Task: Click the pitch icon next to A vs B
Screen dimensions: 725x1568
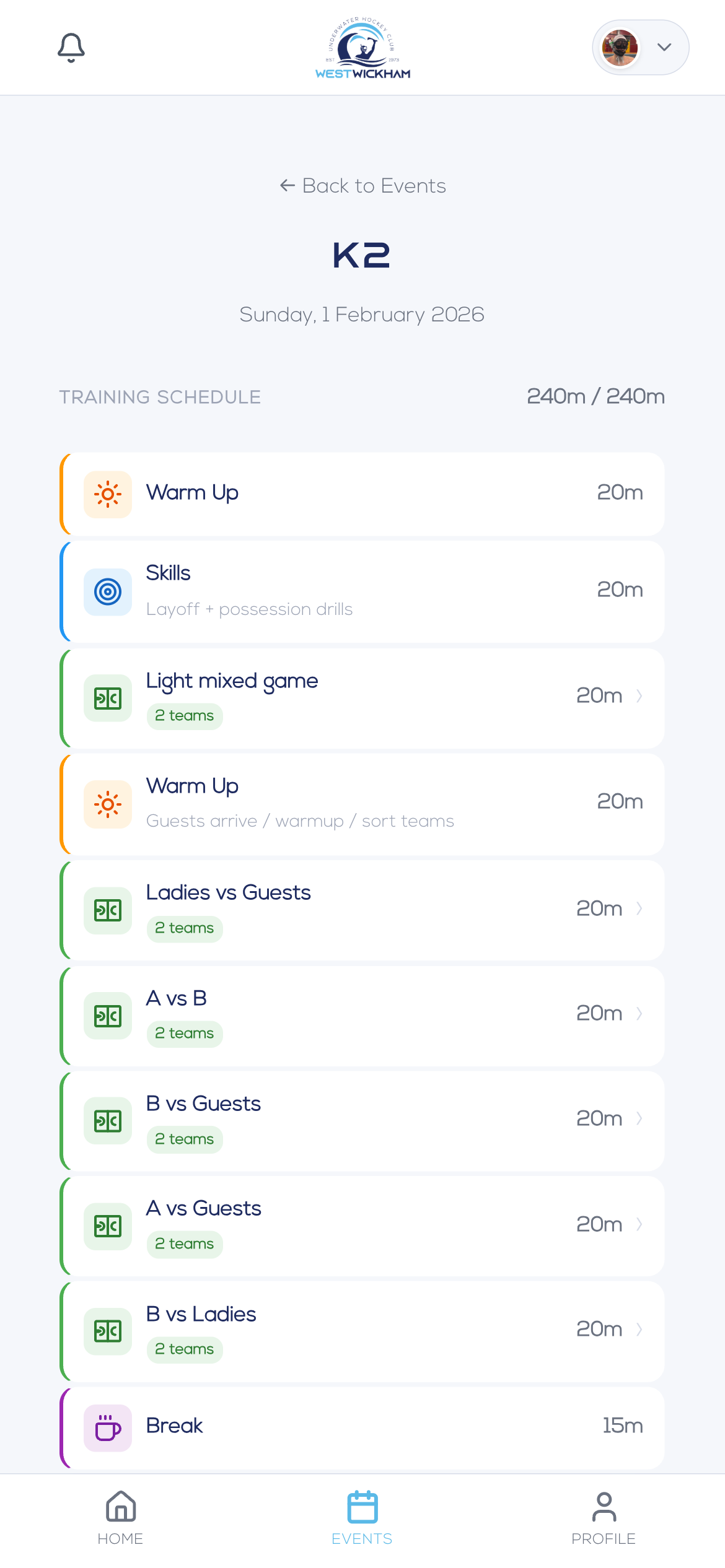Action: 108,1016
